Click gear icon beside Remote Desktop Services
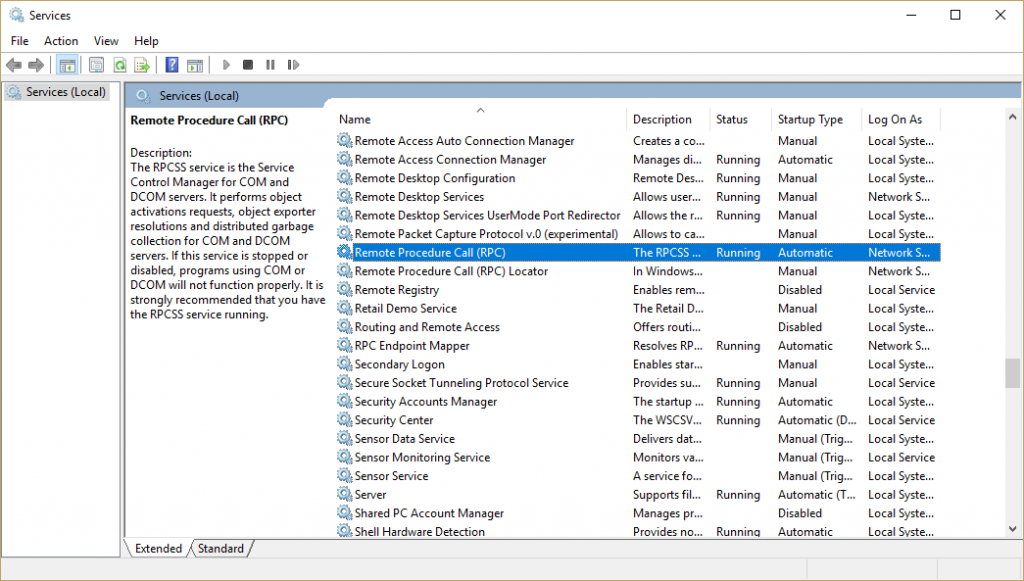 (344, 196)
